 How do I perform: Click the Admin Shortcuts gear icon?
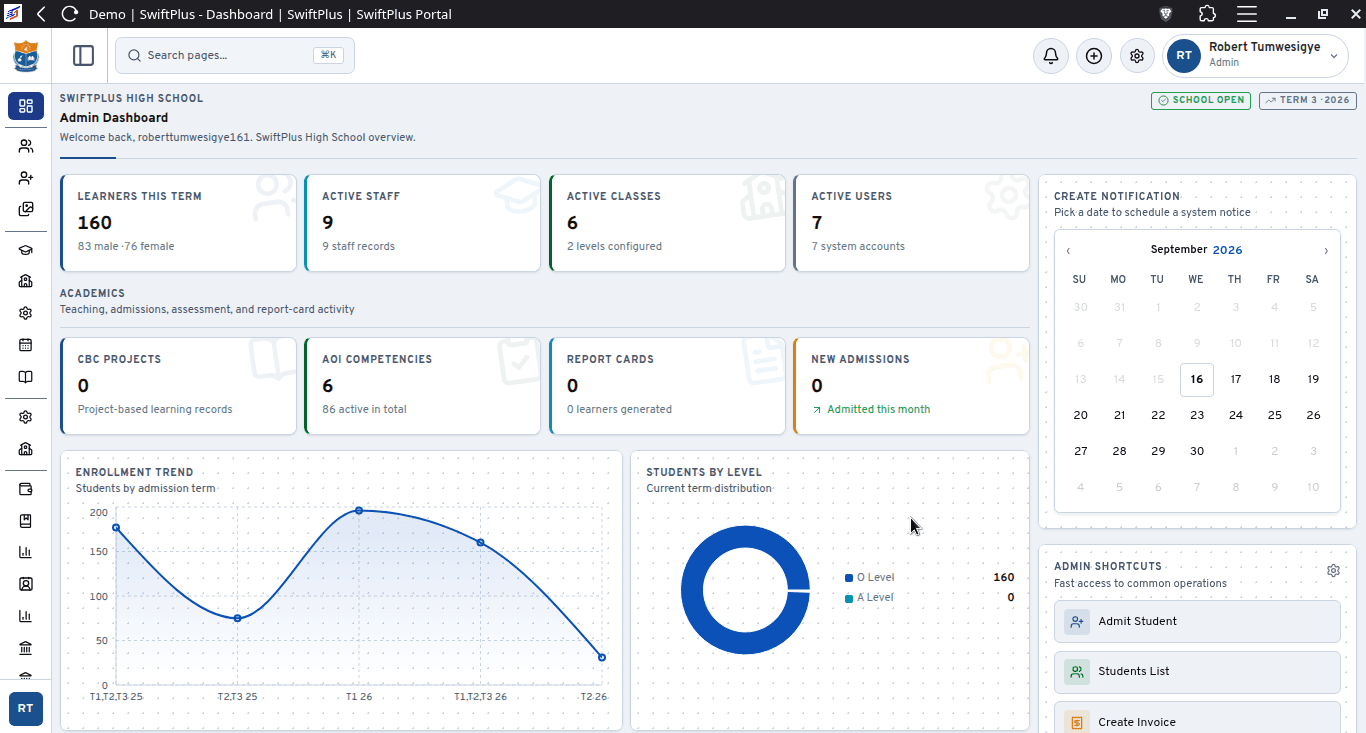click(1333, 570)
